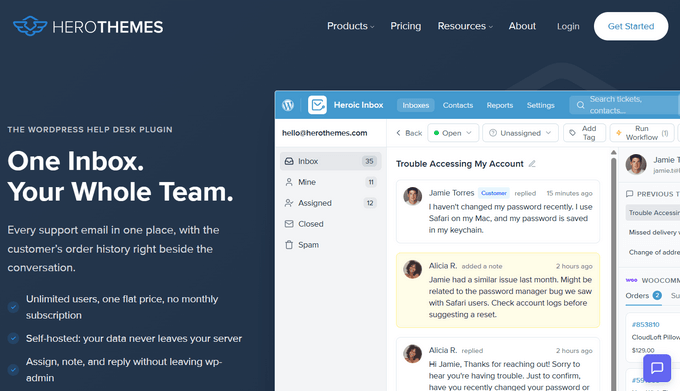680x391 pixels.
Task: Switch to the Settings tab
Action: pos(540,105)
